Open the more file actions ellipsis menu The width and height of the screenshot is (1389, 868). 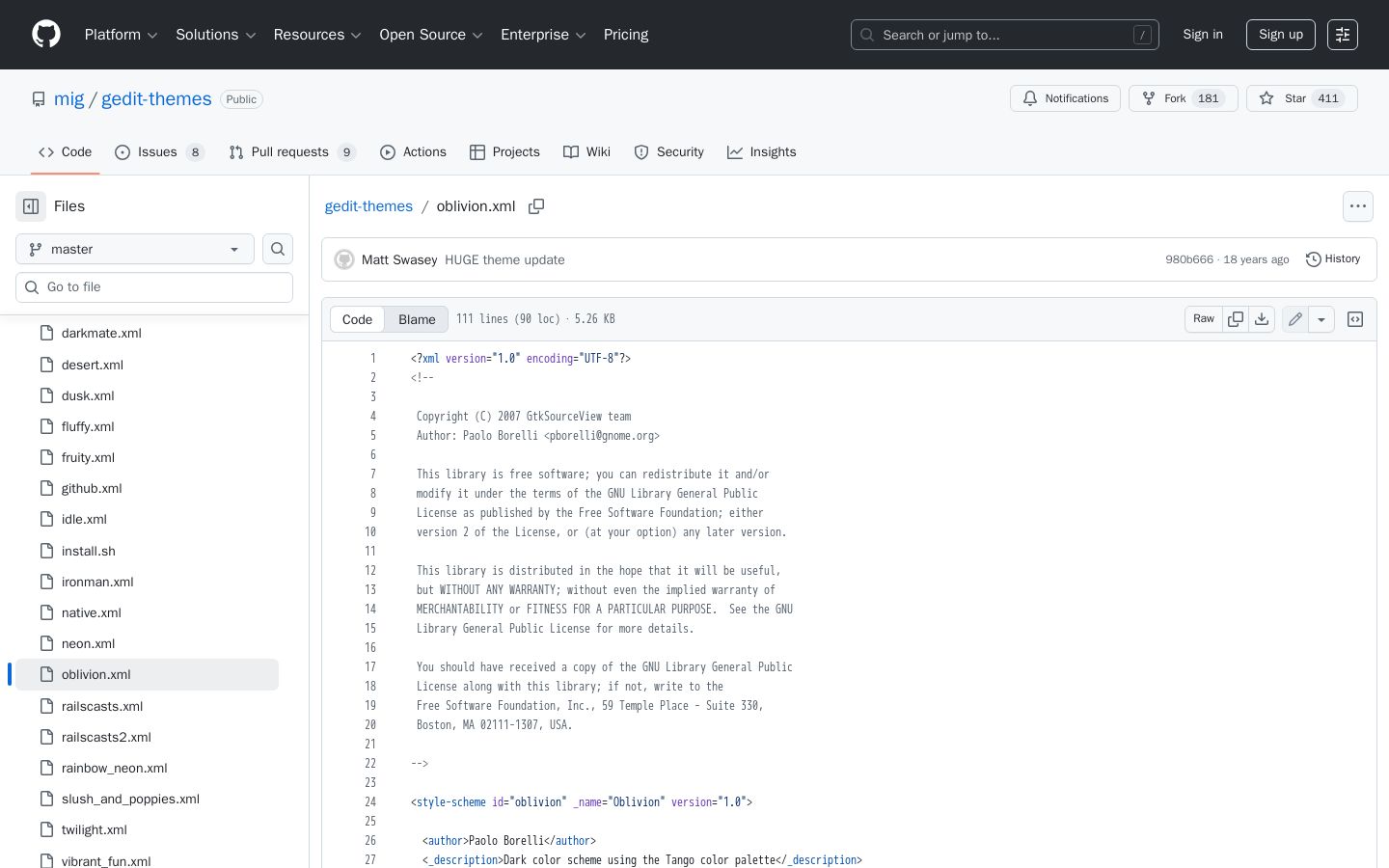coord(1358,206)
